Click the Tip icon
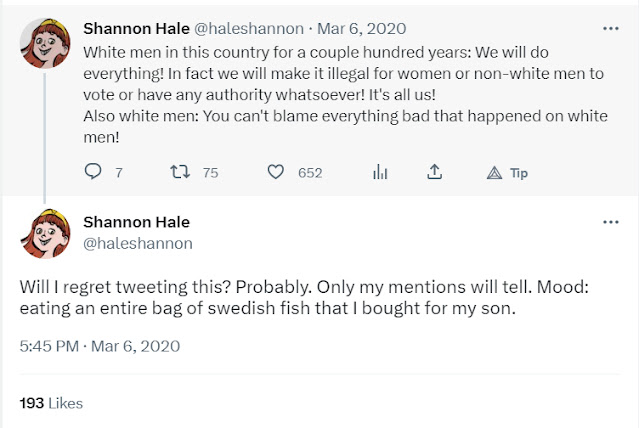The image size is (639, 428). 493,172
